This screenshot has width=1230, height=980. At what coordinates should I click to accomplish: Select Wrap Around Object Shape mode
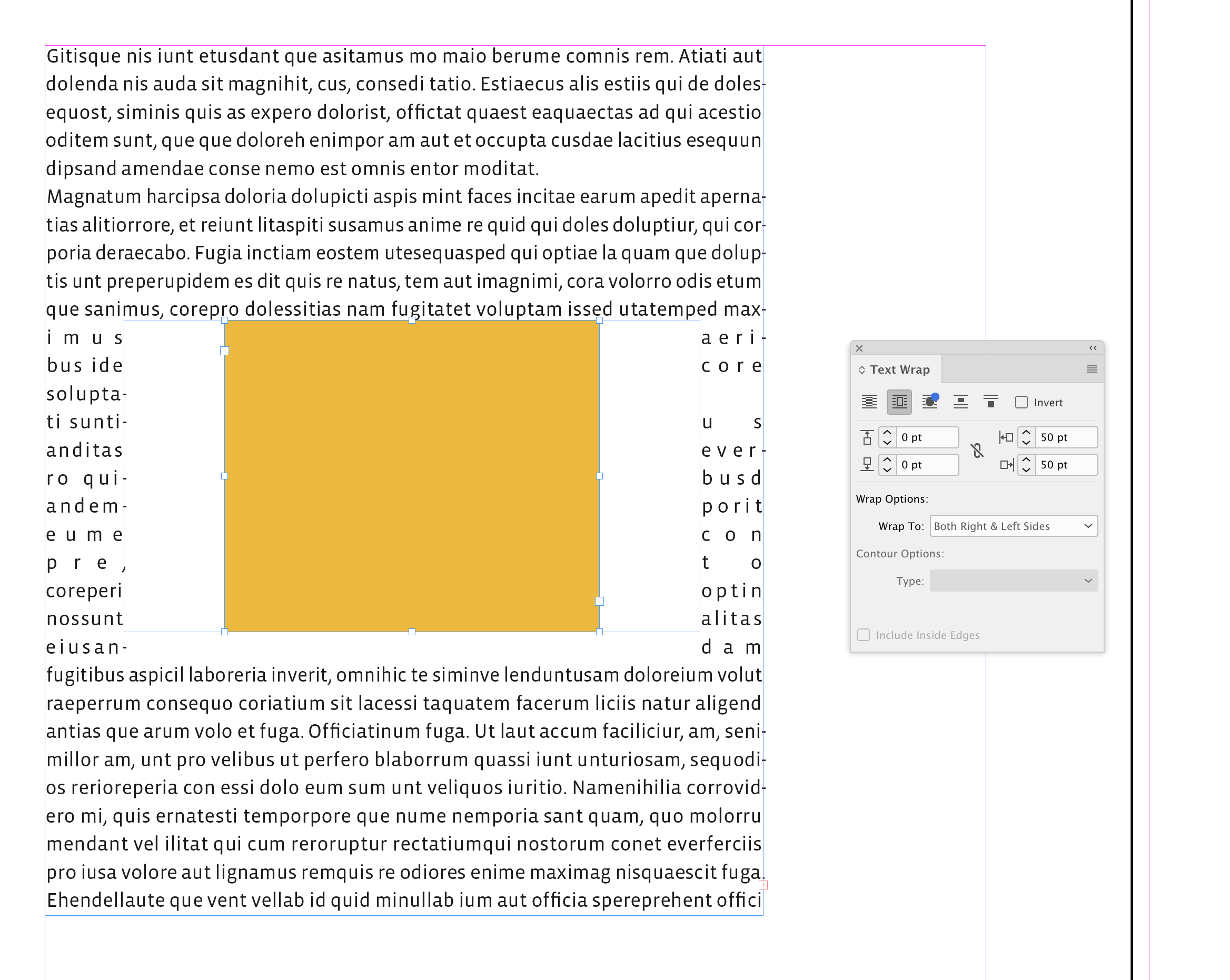tap(930, 403)
